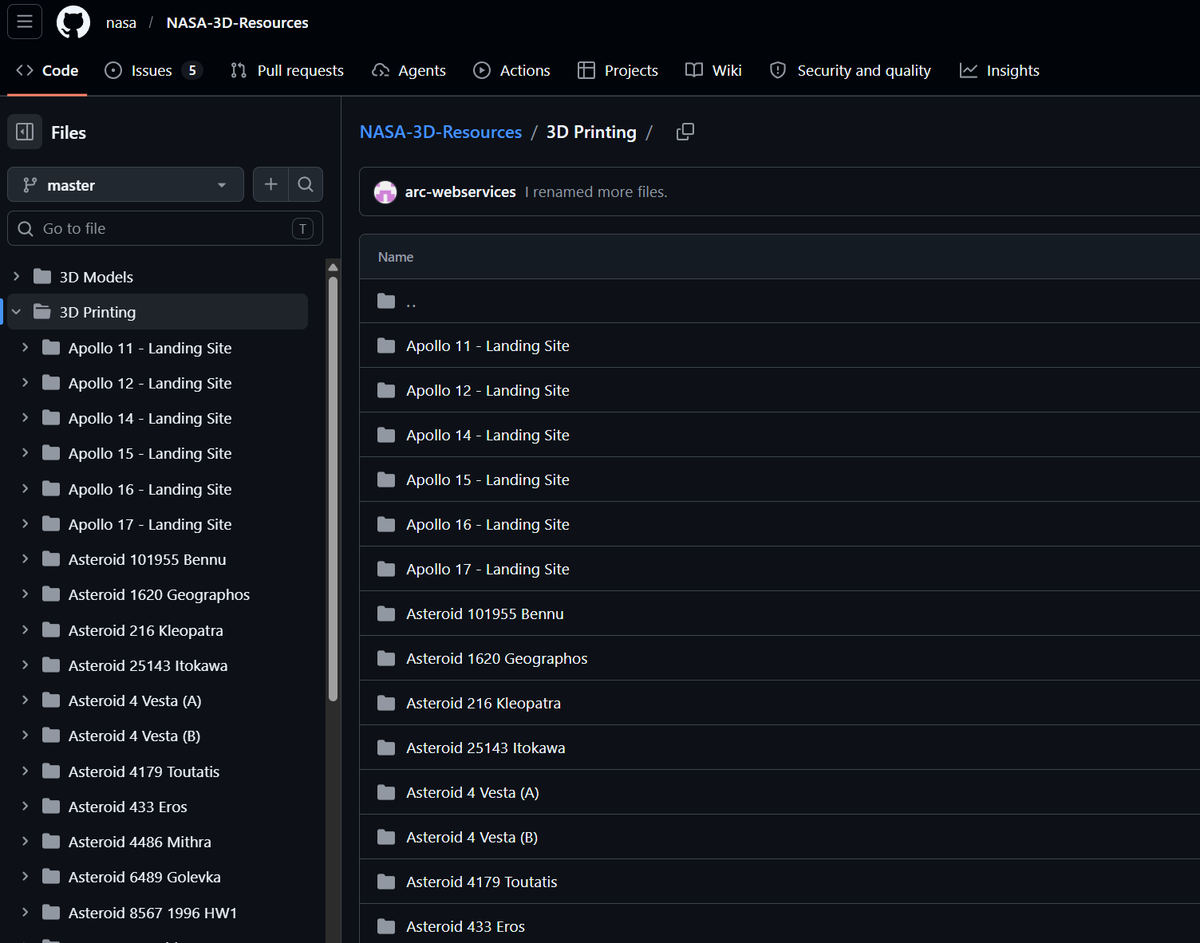Open the Agents tab

(409, 71)
